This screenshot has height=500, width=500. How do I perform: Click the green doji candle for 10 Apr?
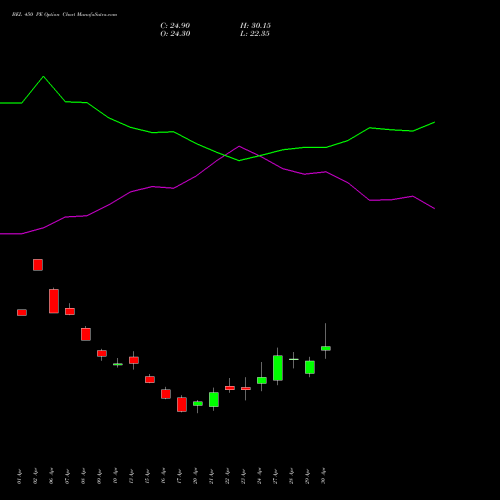coord(118,364)
